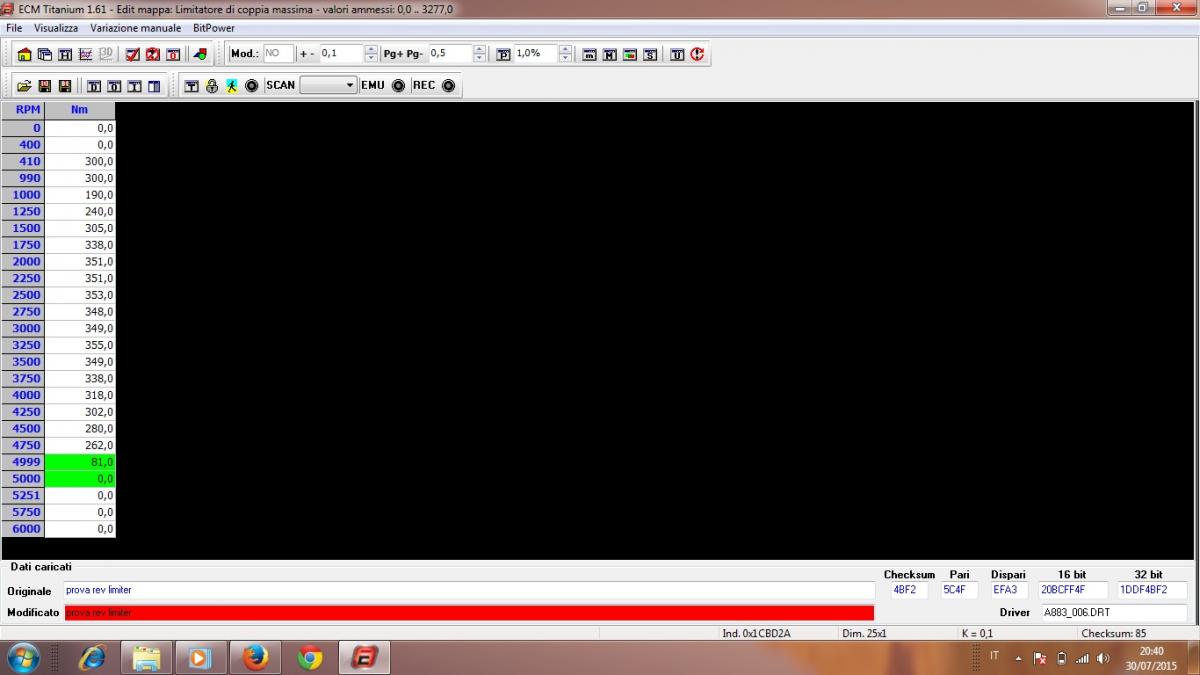Increase the + - step value 0,1
This screenshot has width=1200, height=675.
click(x=371, y=49)
